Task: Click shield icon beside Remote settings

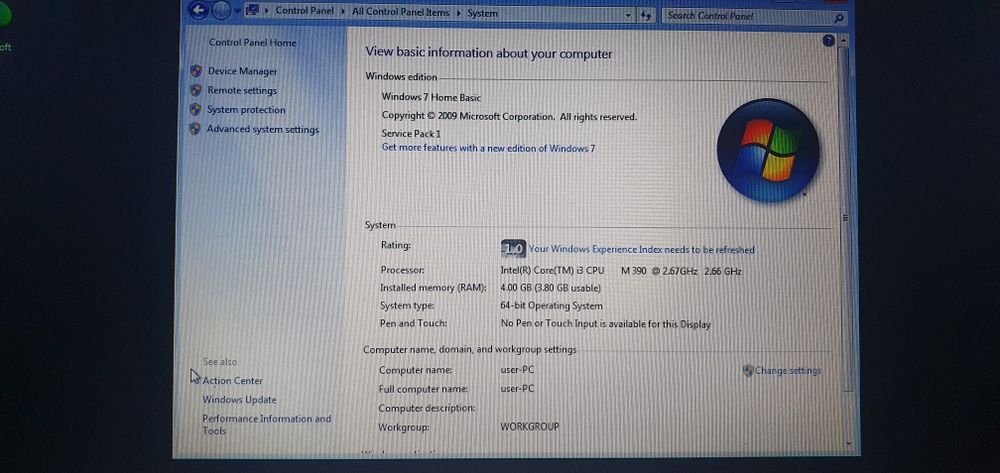Action: point(196,90)
